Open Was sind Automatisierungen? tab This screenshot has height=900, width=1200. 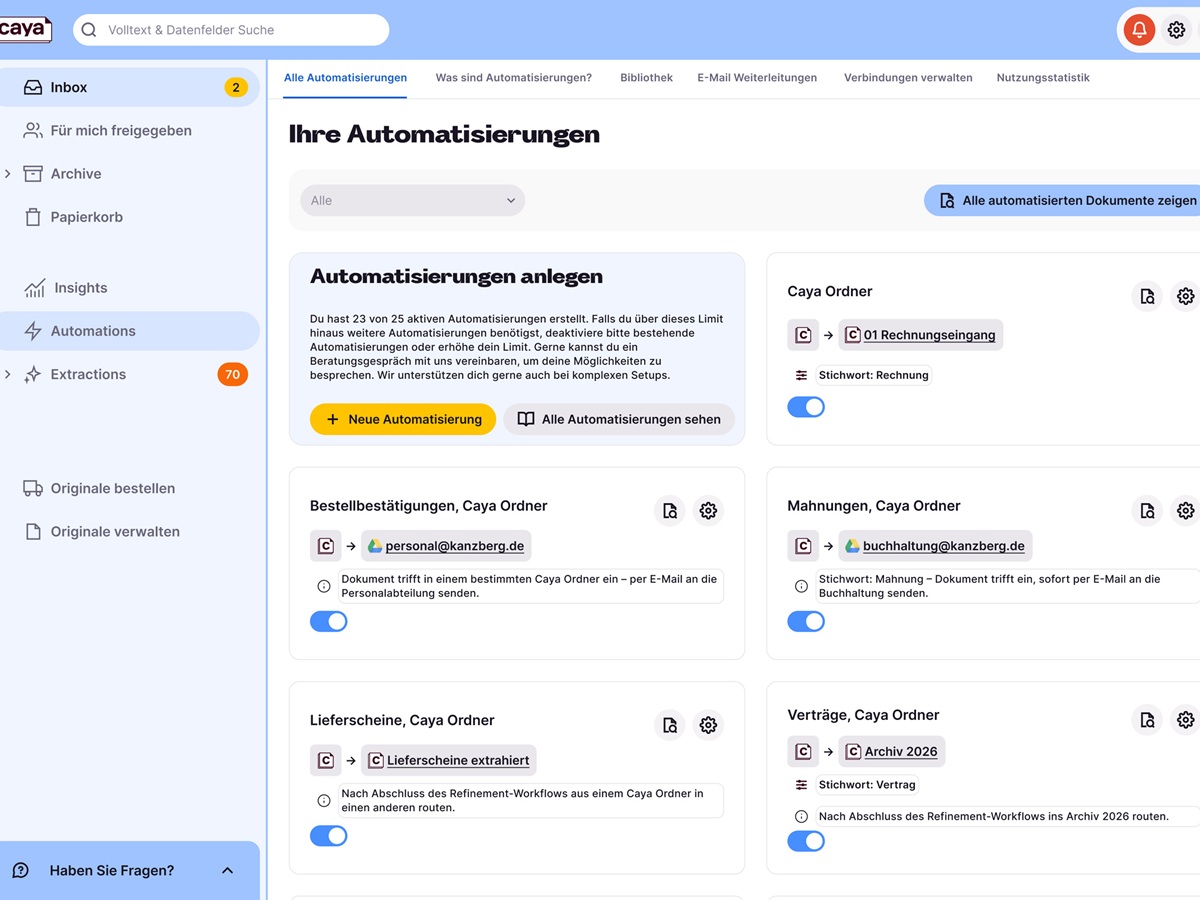514,78
